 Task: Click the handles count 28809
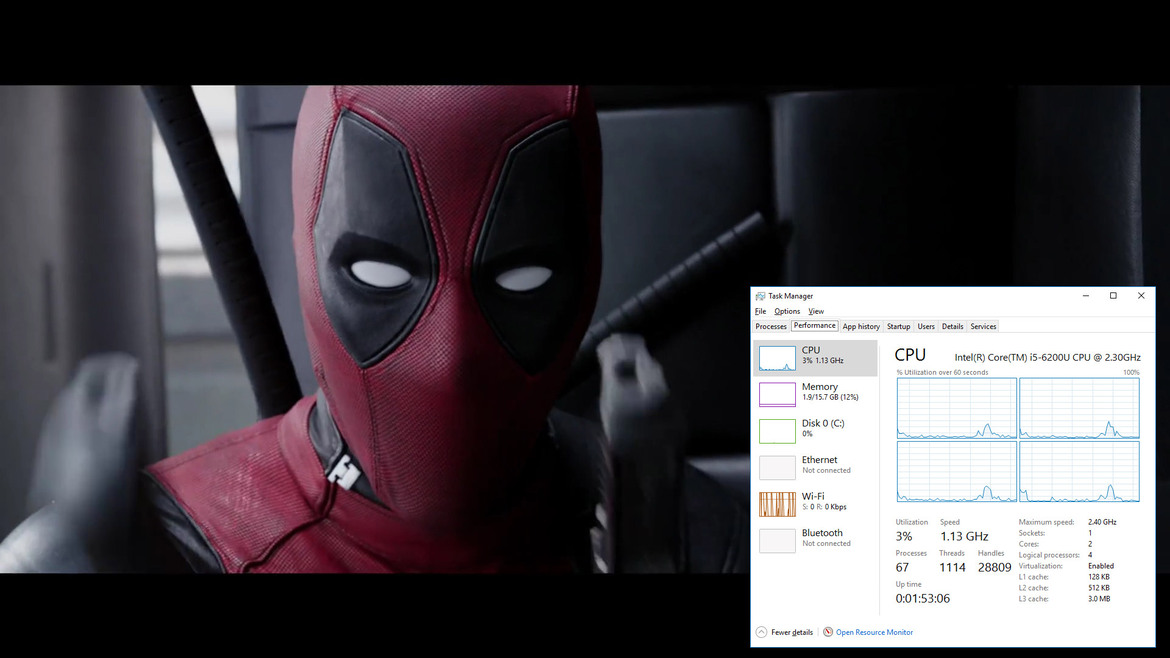994,568
